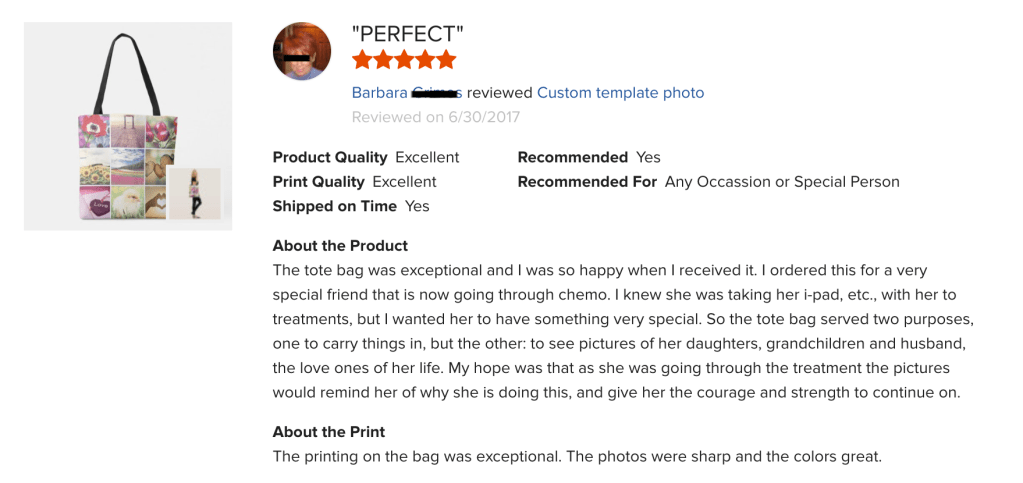1023x483 pixels.
Task: Click the About the Print heading
Action: [x=329, y=432]
